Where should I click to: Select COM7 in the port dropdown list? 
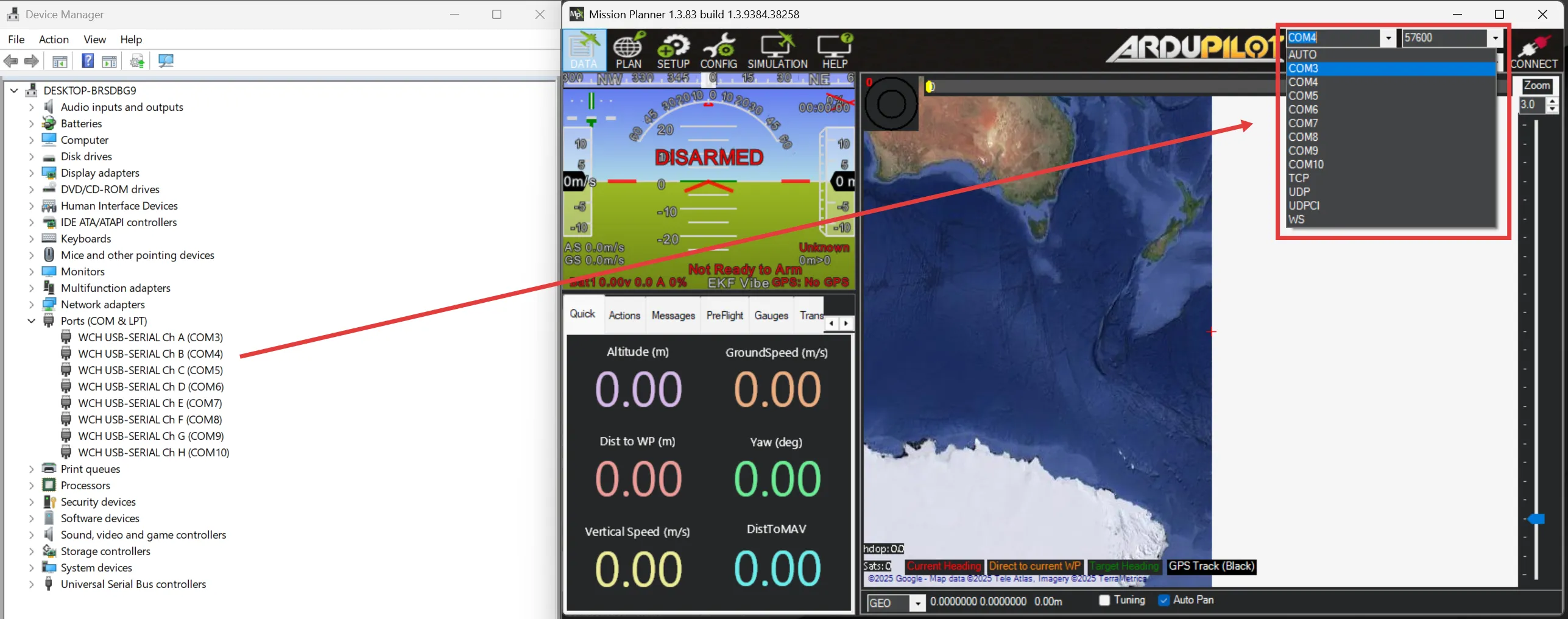(x=1391, y=123)
